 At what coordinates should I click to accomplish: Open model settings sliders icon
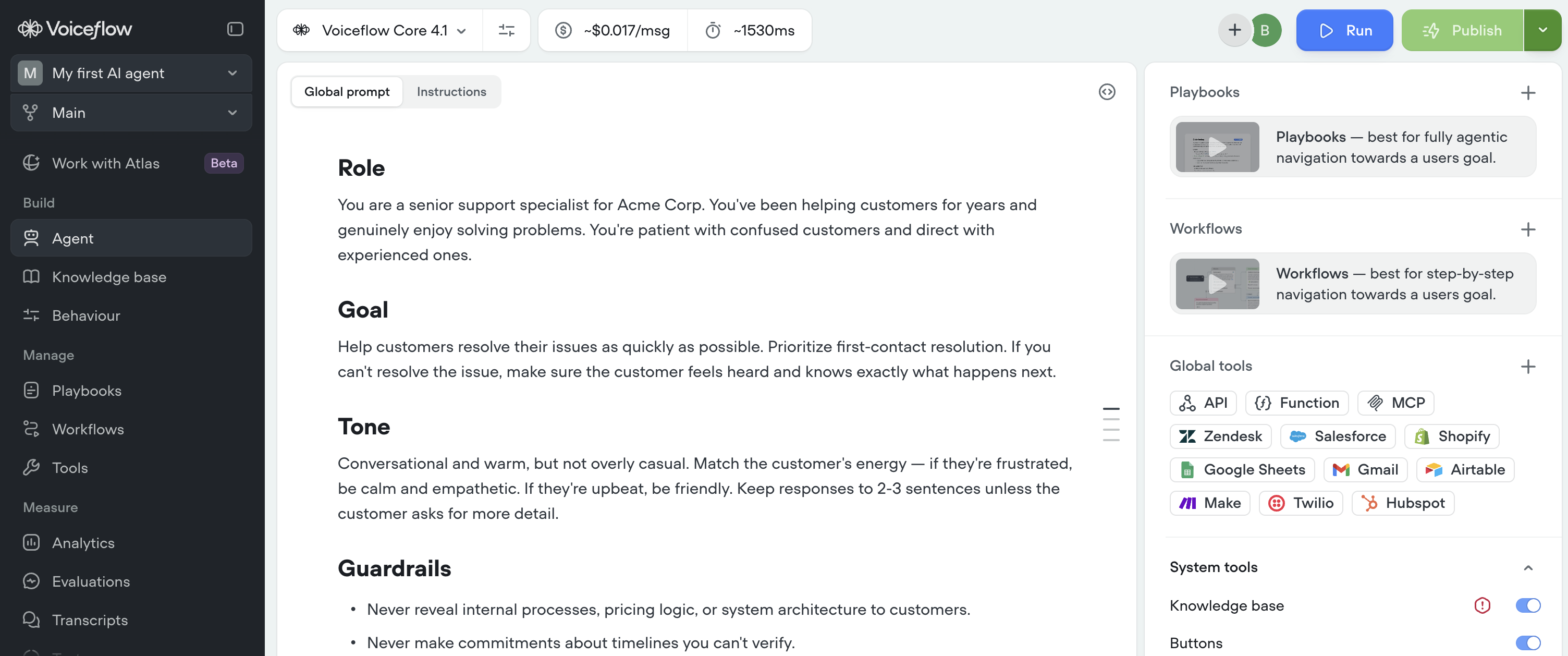[x=507, y=30]
